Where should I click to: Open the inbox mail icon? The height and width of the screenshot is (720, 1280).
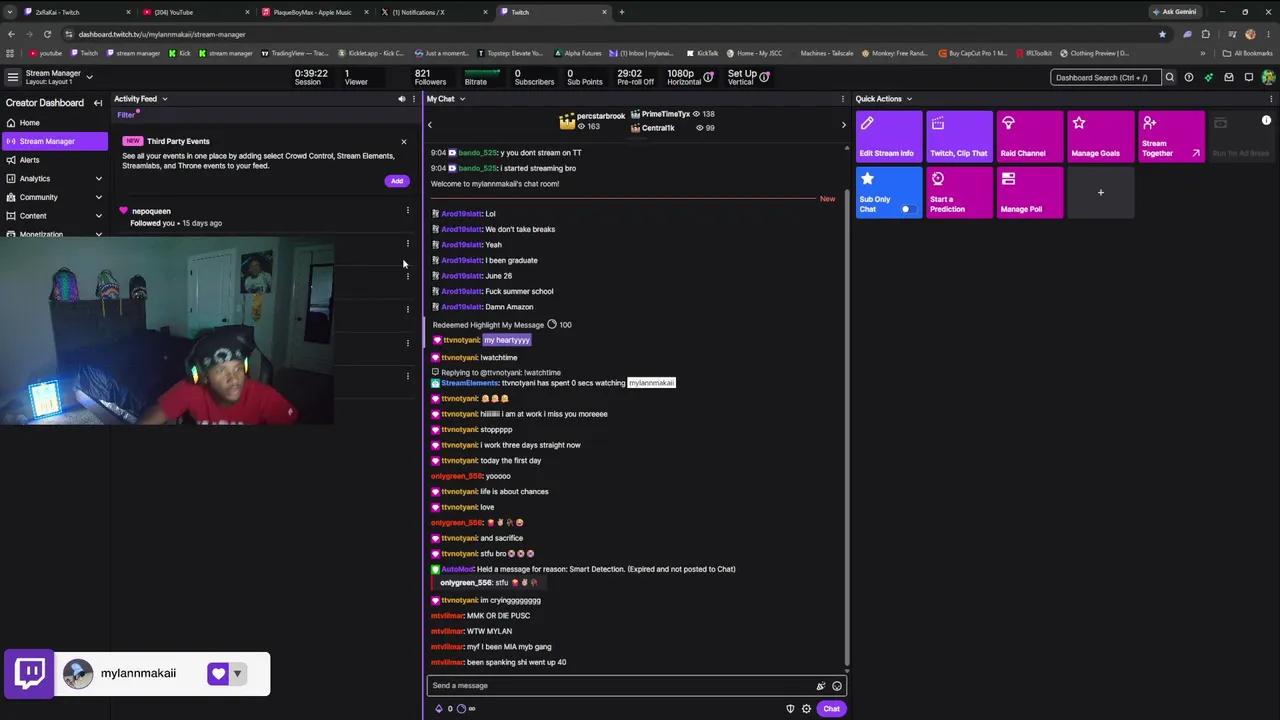(1229, 77)
